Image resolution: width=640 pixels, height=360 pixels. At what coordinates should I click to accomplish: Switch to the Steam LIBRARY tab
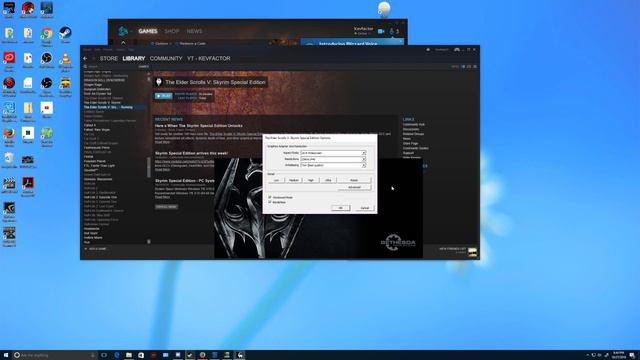[133, 58]
